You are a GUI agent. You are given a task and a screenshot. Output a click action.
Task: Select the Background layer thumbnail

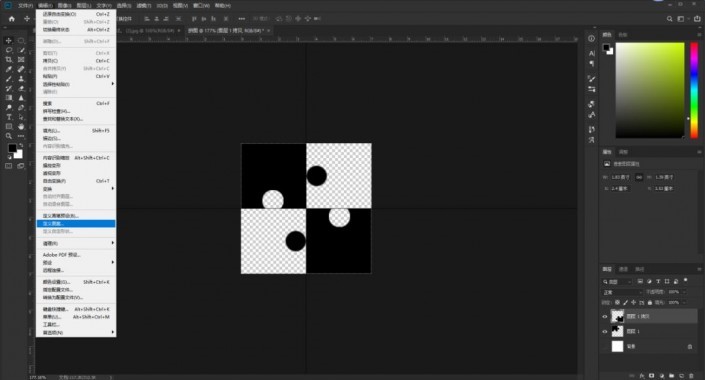(x=617, y=346)
